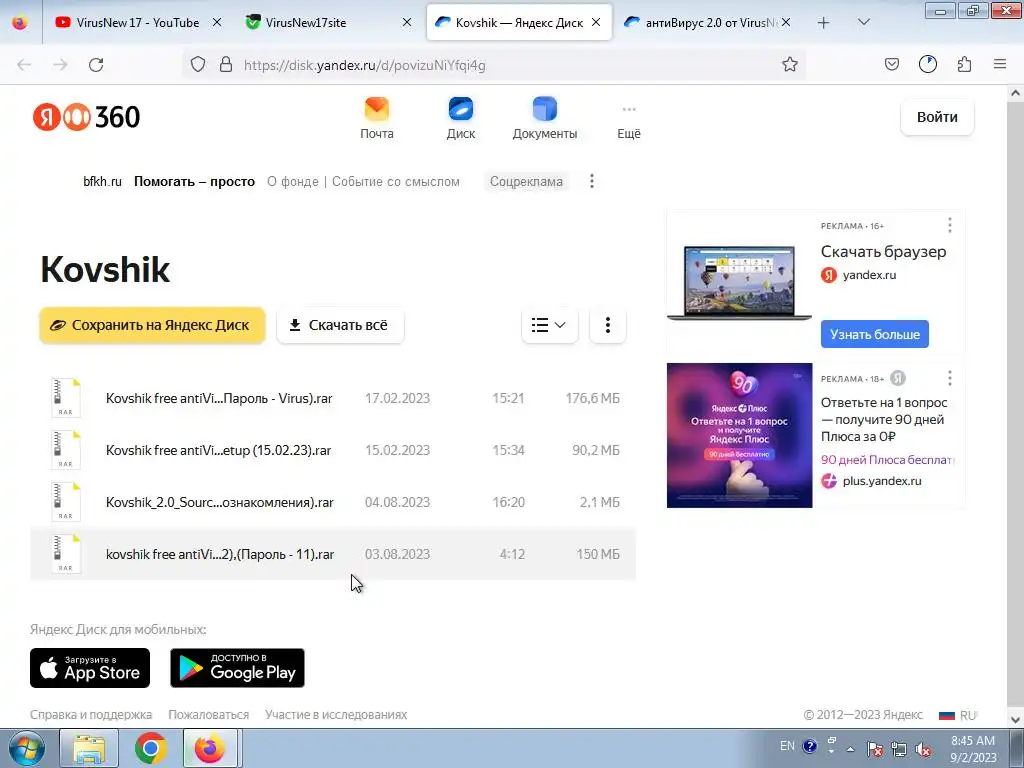Click the Яндекс Плюс ad image
Viewport: 1024px width, 768px height.
[x=739, y=436]
